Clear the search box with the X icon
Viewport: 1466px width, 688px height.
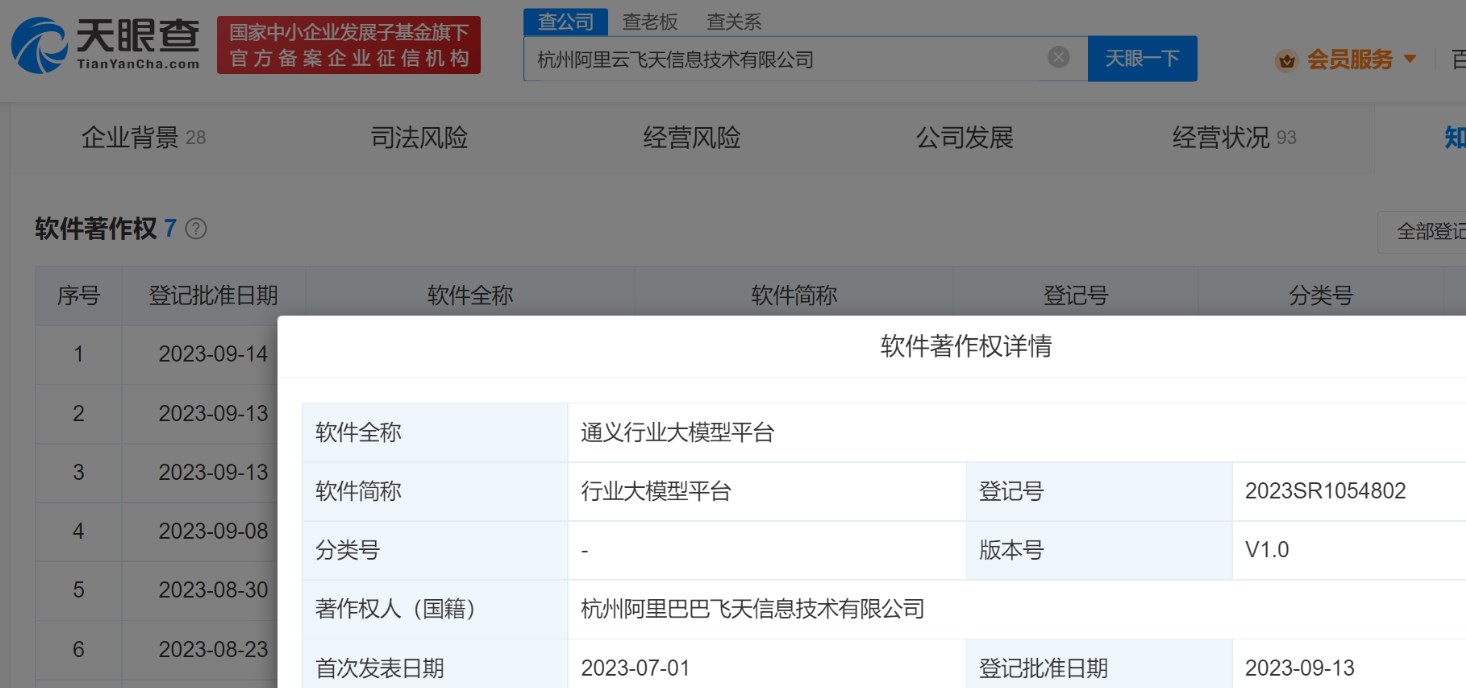pos(1058,58)
